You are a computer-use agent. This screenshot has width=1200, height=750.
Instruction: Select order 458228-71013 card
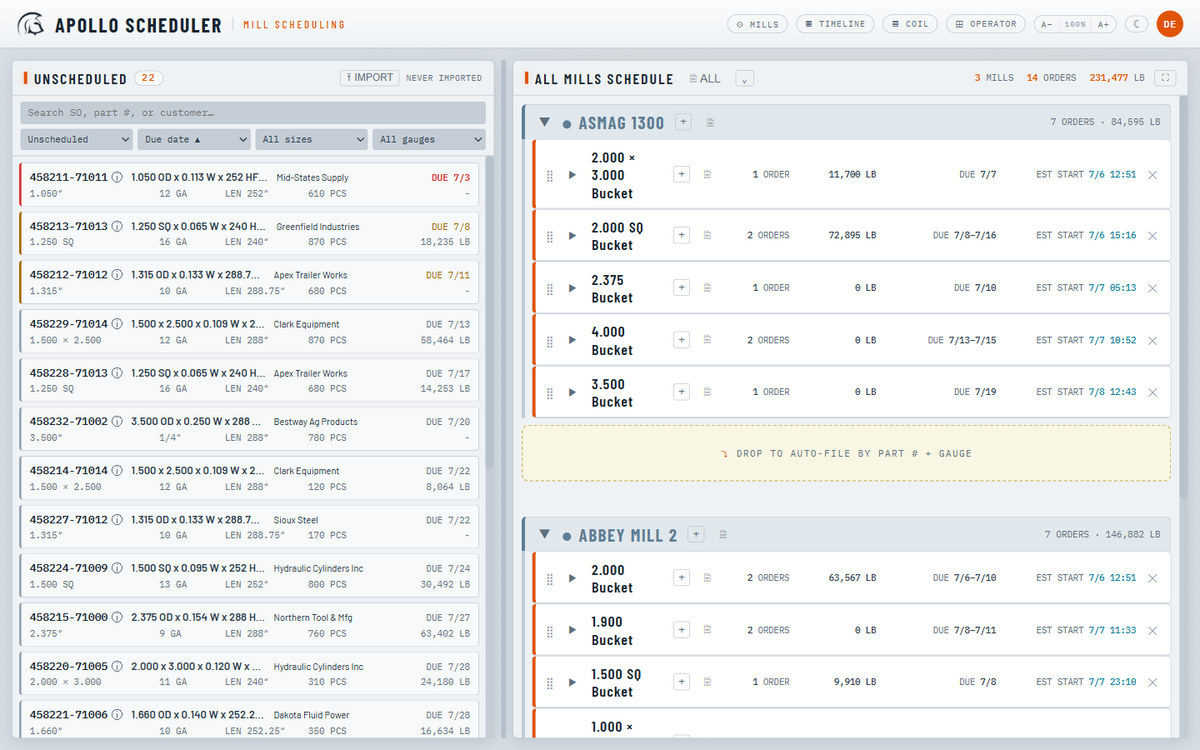click(x=249, y=381)
